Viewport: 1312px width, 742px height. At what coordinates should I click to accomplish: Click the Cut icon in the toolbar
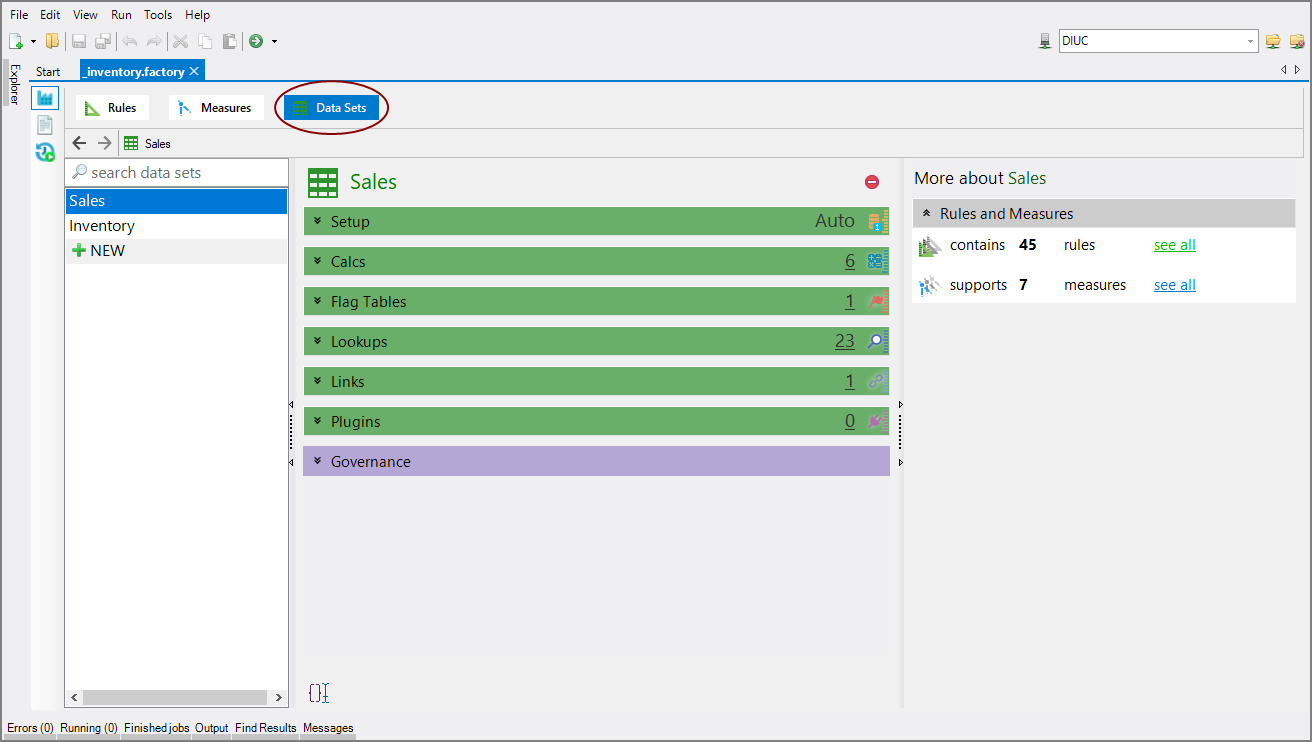pyautogui.click(x=181, y=41)
